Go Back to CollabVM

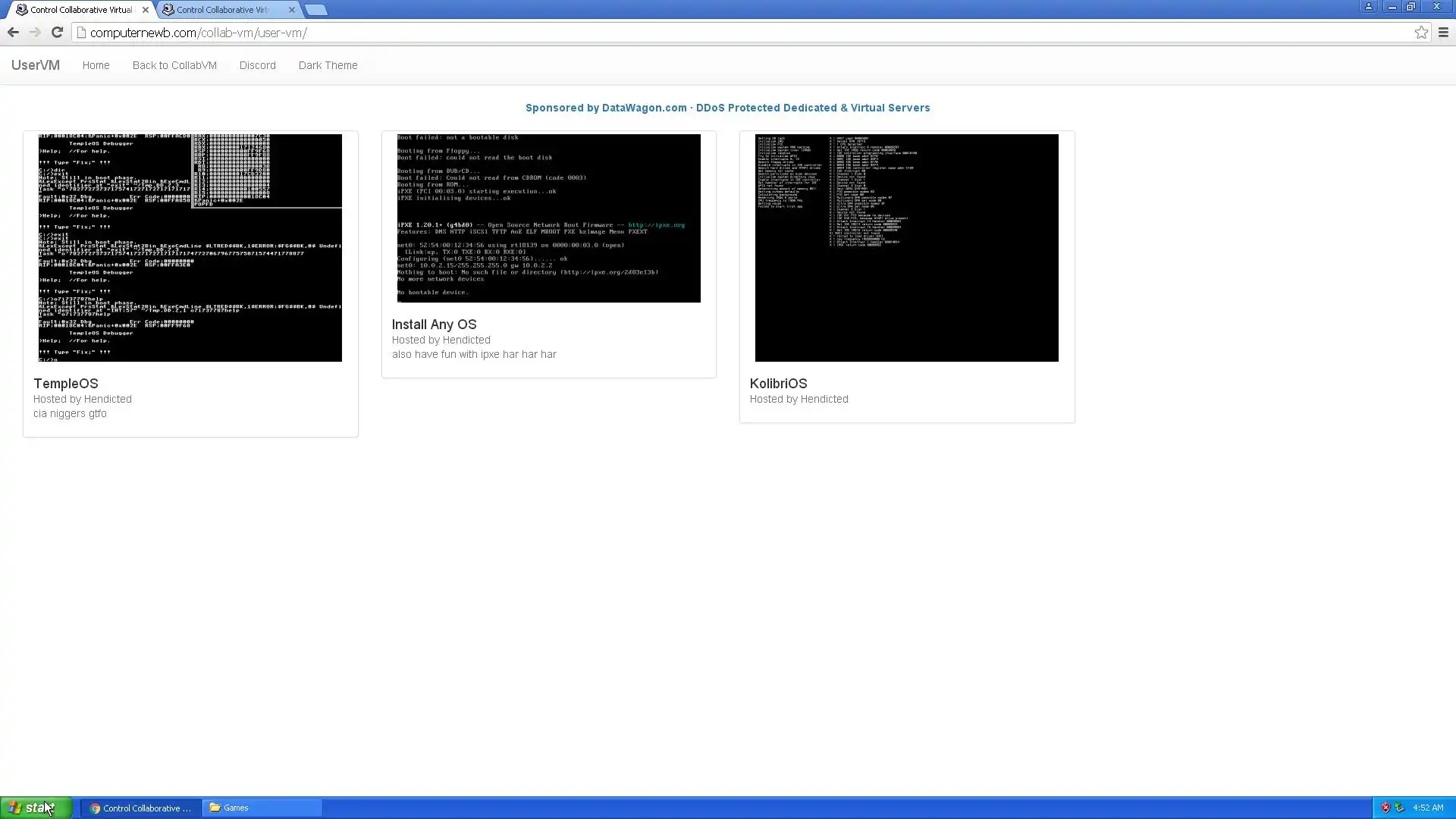point(174,65)
